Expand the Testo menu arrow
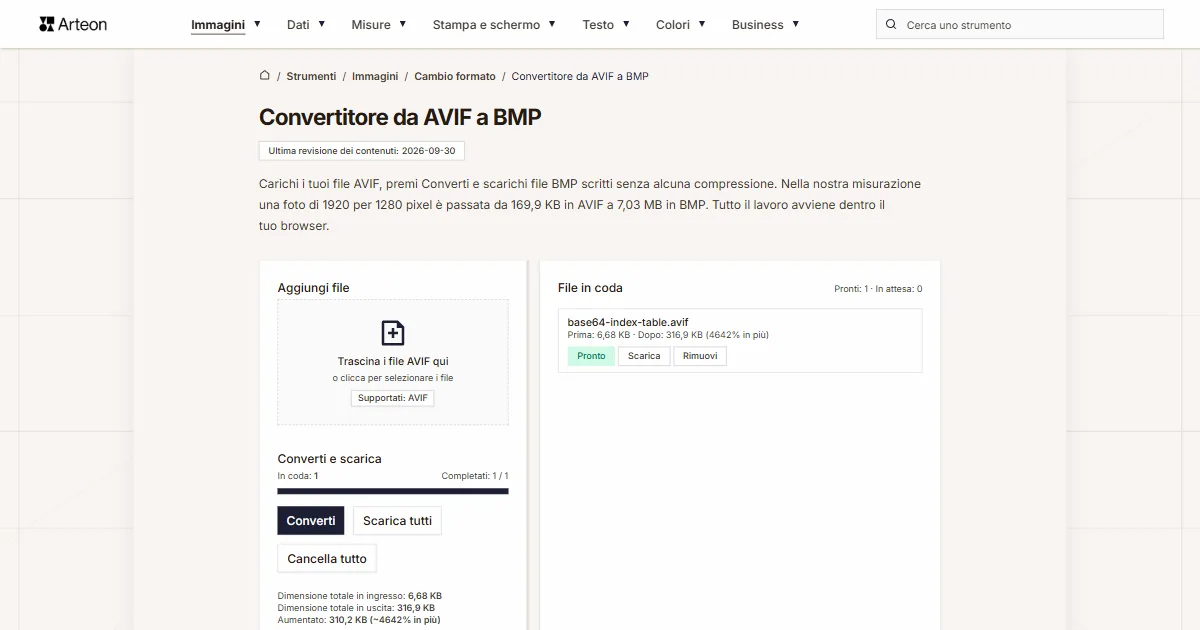 pyautogui.click(x=626, y=23)
